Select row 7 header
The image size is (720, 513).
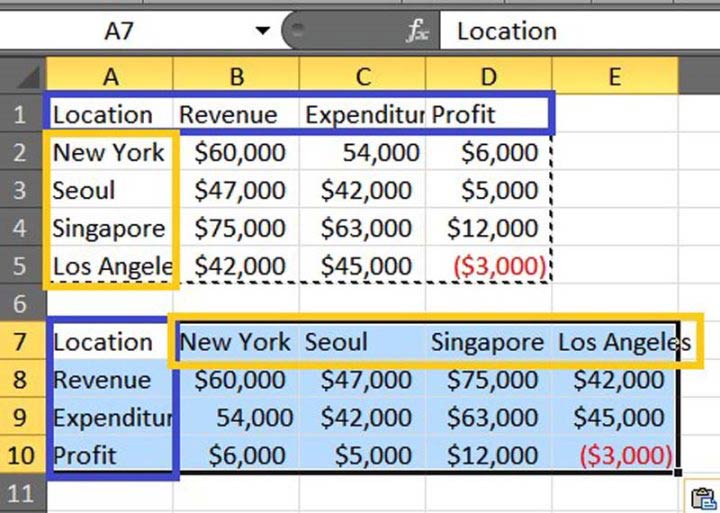(23, 341)
